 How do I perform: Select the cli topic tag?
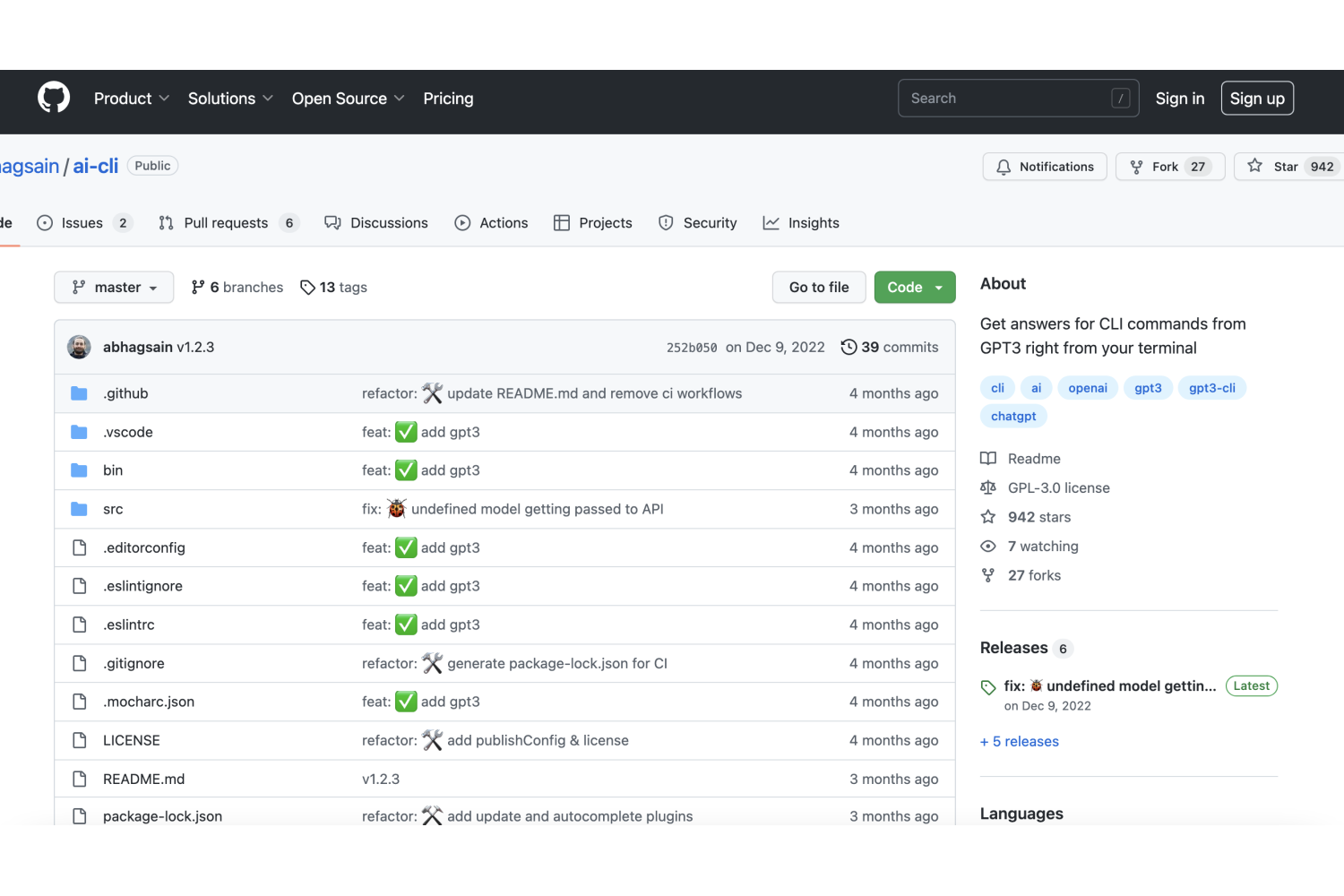(x=997, y=388)
